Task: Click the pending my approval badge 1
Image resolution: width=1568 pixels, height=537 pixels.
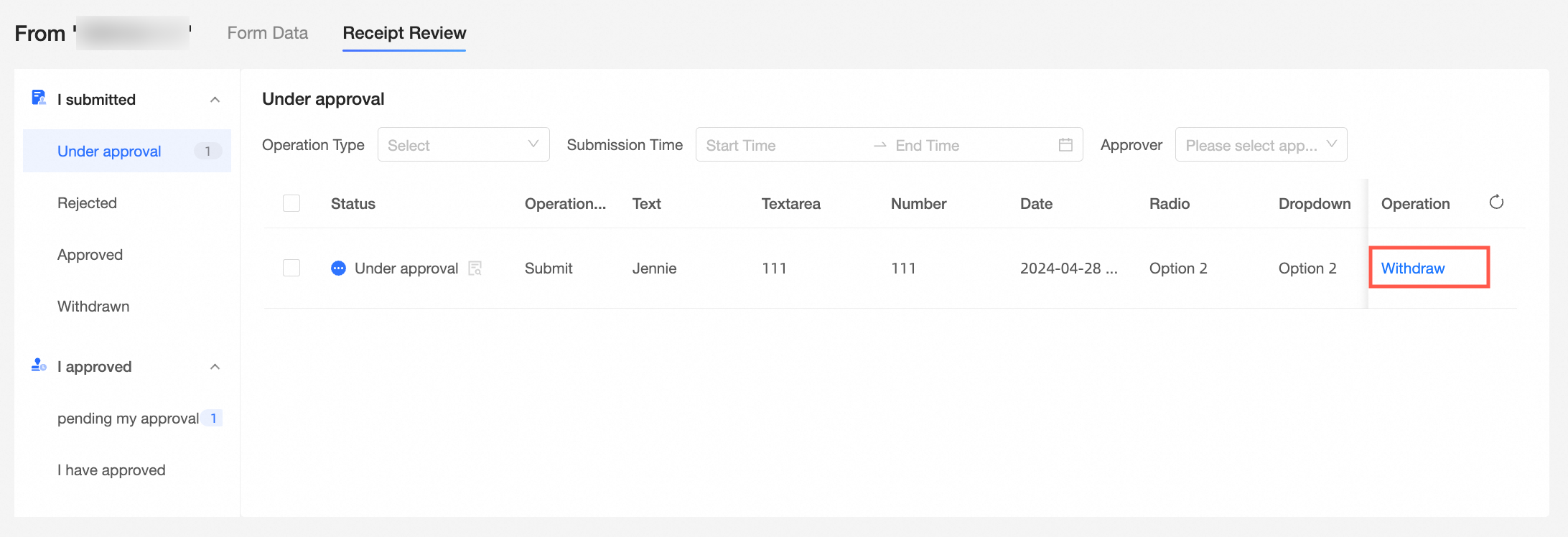Action: click(213, 418)
